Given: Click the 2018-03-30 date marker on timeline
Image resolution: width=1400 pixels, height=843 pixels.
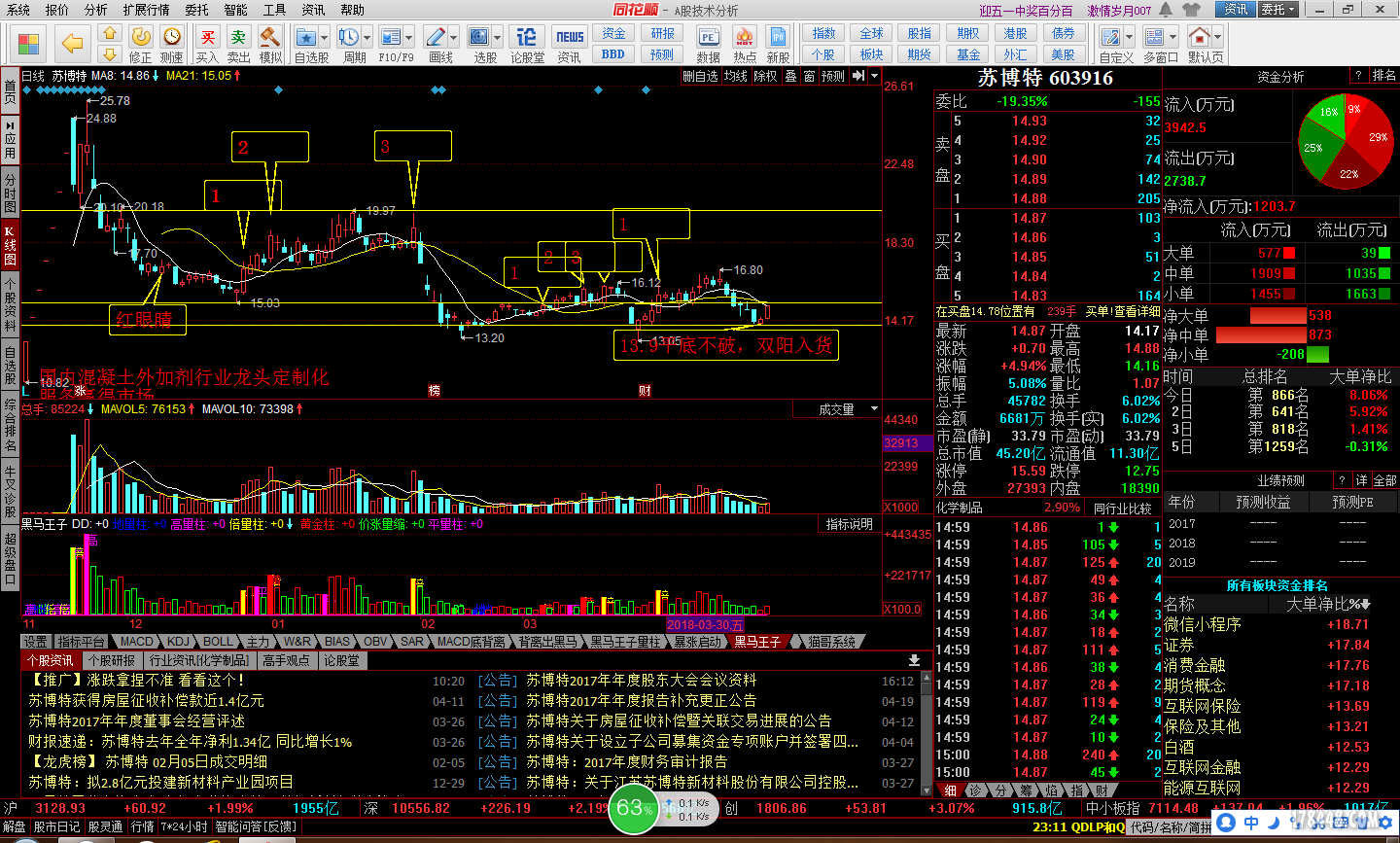Looking at the screenshot, I should tap(705, 624).
